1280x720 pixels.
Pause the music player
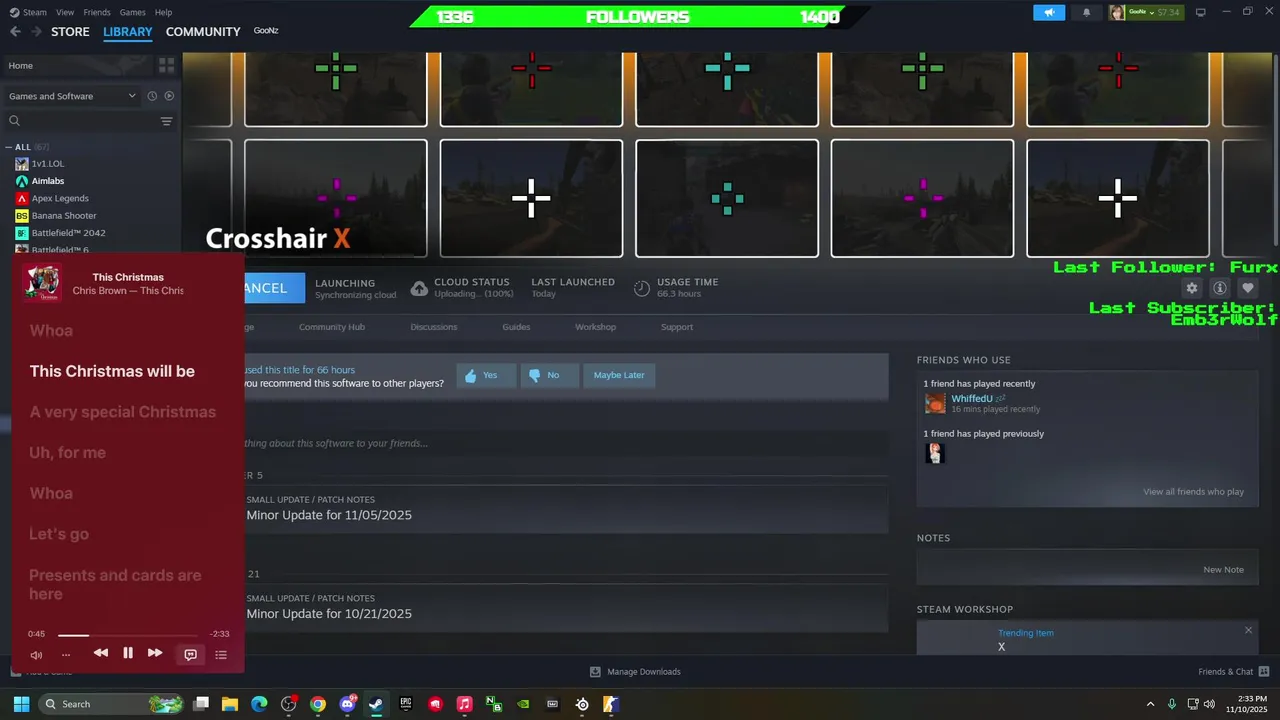[x=128, y=653]
